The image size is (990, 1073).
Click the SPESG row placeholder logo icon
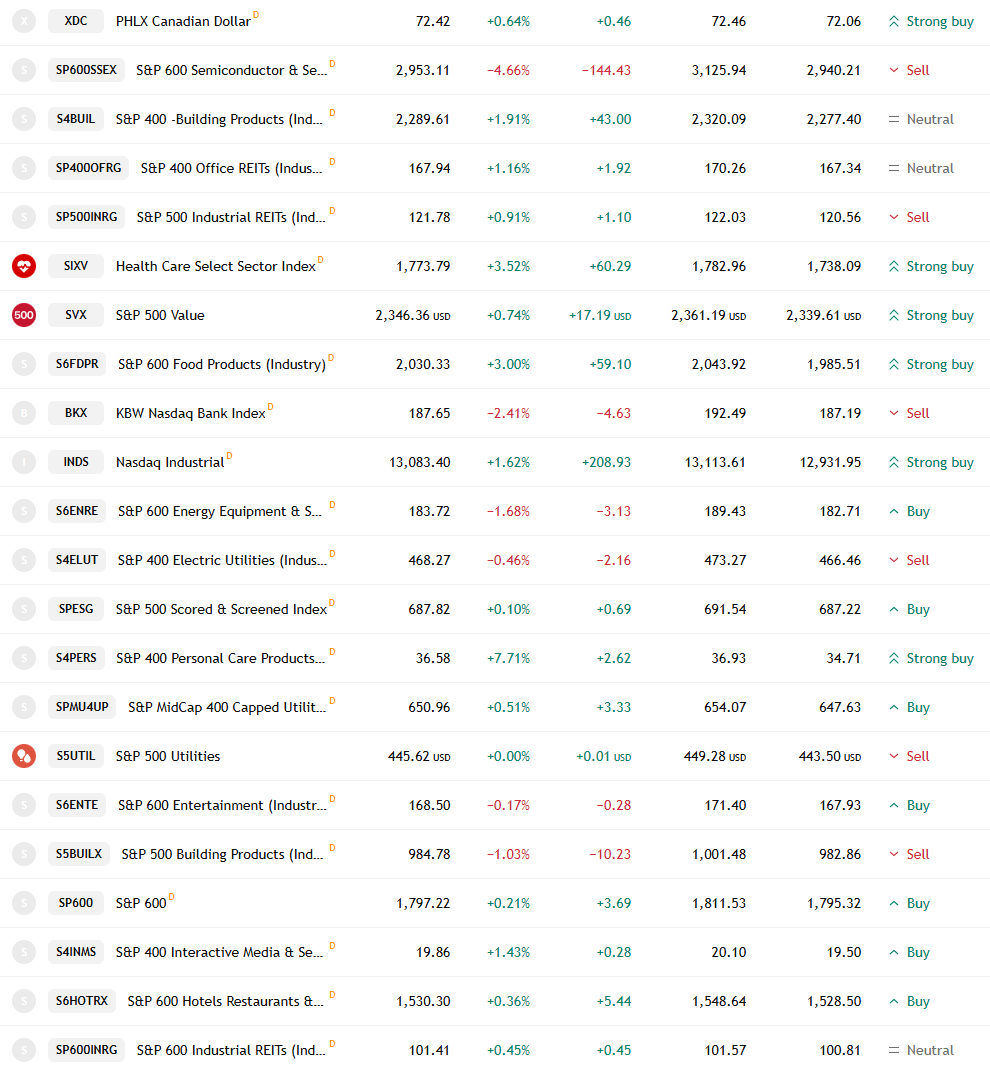tap(24, 609)
